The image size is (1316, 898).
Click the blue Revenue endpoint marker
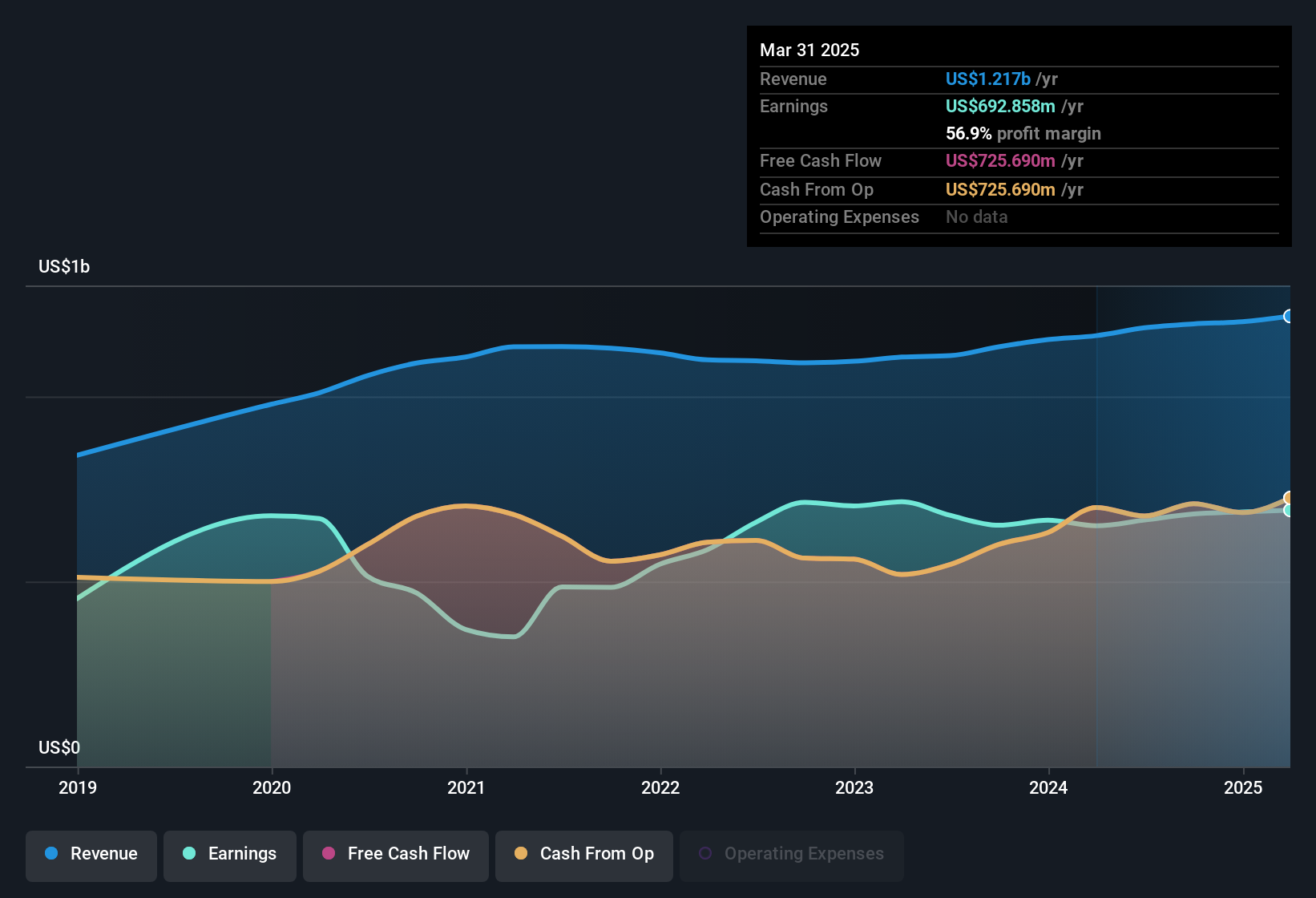point(1288,316)
